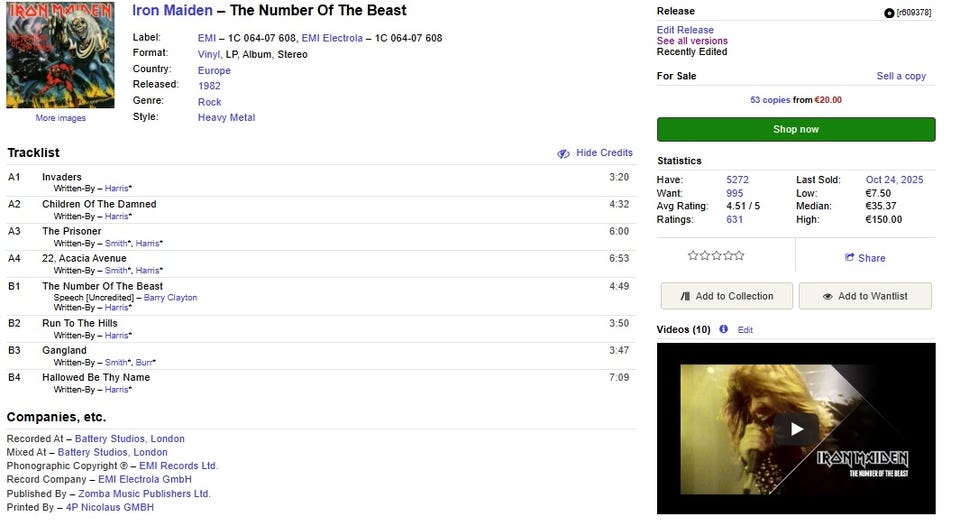Click Smith writer link under The Prisoner

[x=116, y=244]
